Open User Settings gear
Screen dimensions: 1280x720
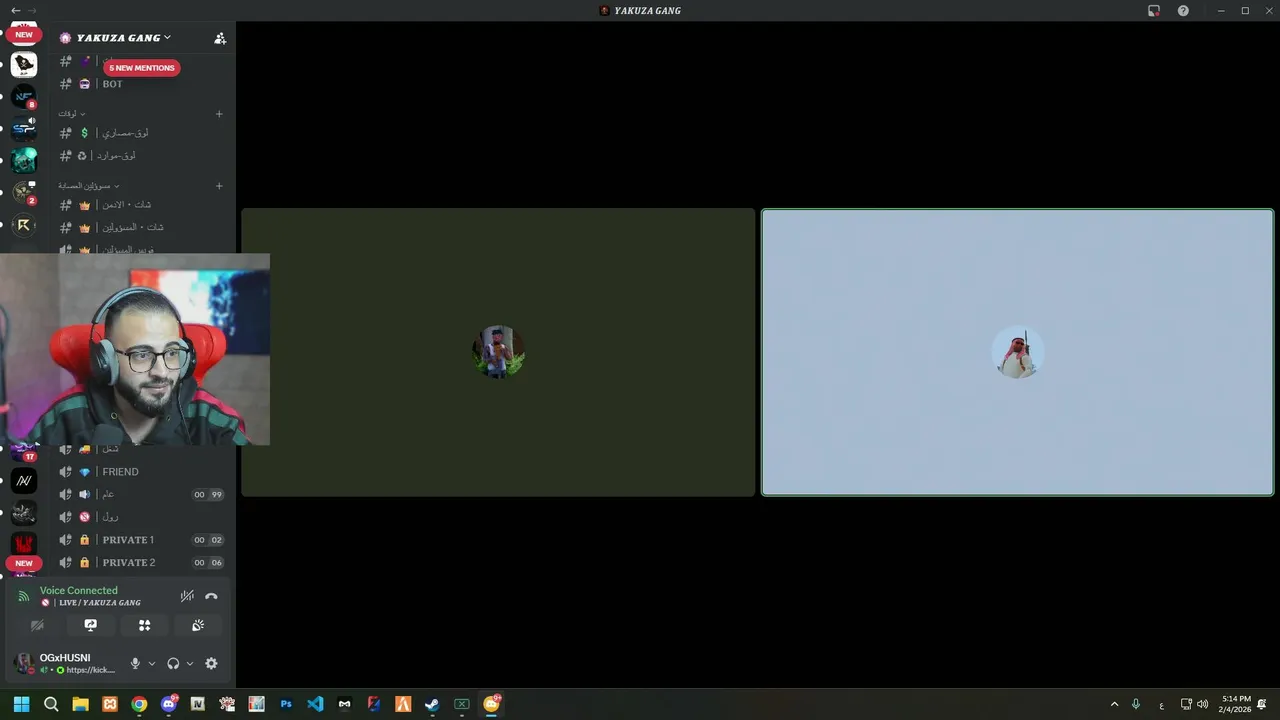211,663
